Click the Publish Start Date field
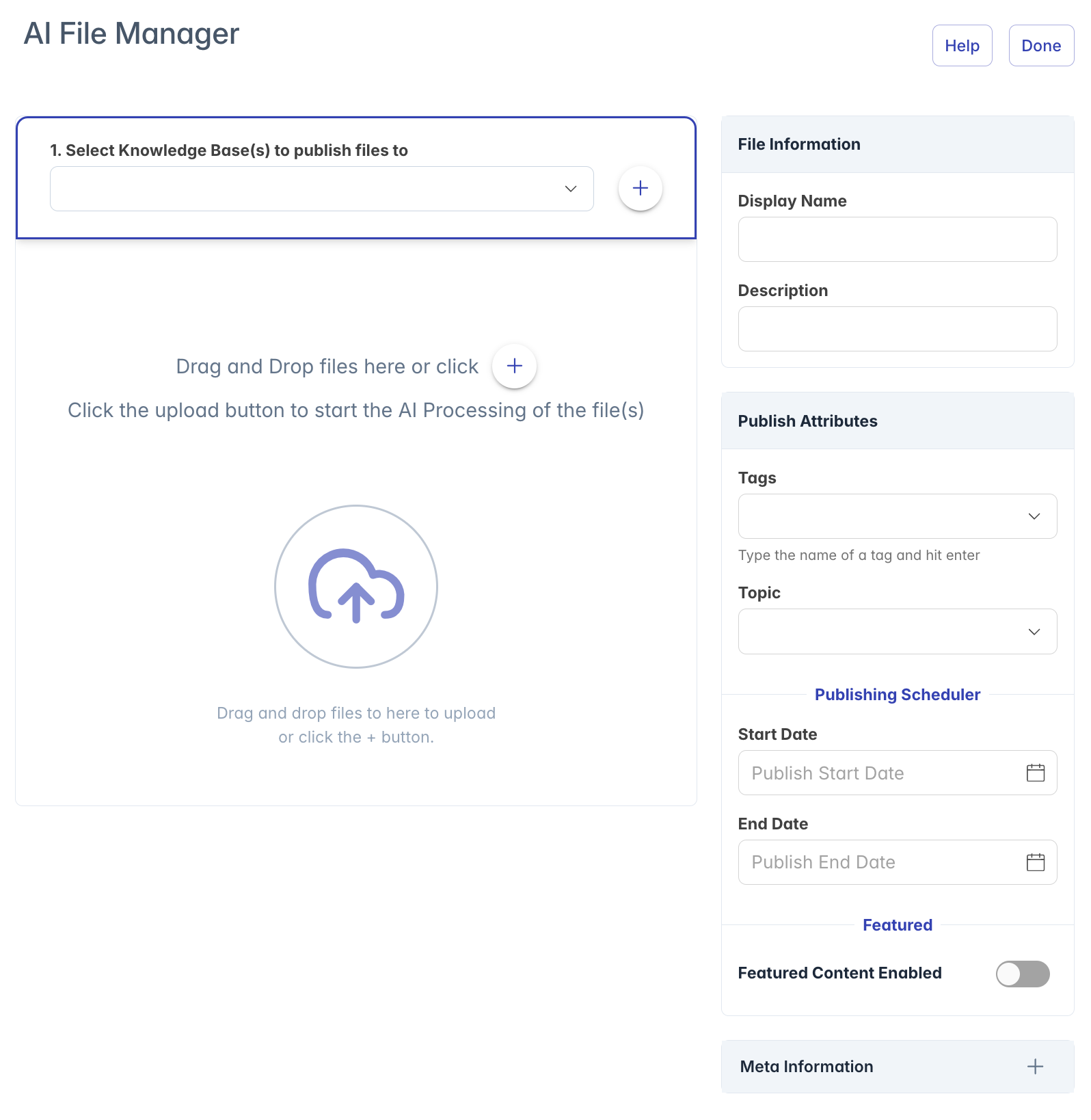 [898, 773]
